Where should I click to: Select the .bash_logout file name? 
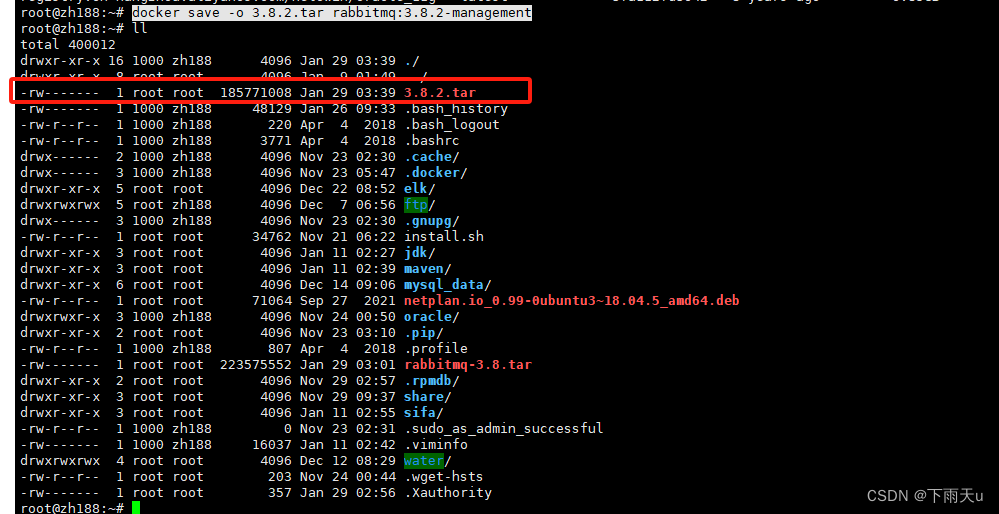pyautogui.click(x=452, y=125)
